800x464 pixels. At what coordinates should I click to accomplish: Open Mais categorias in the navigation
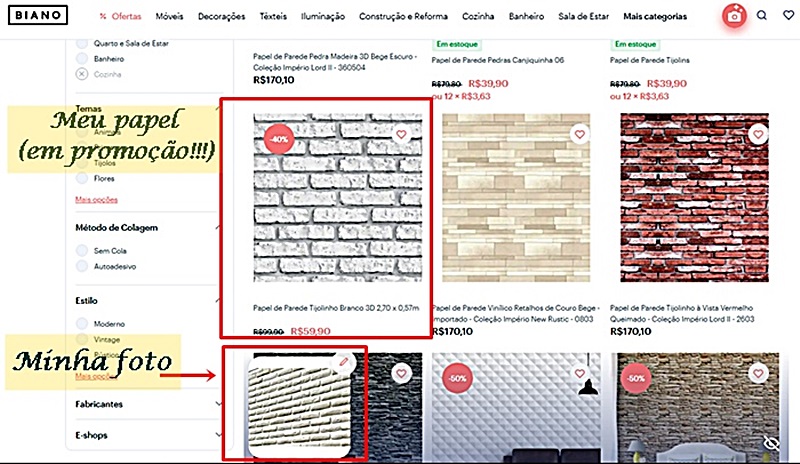tap(655, 16)
